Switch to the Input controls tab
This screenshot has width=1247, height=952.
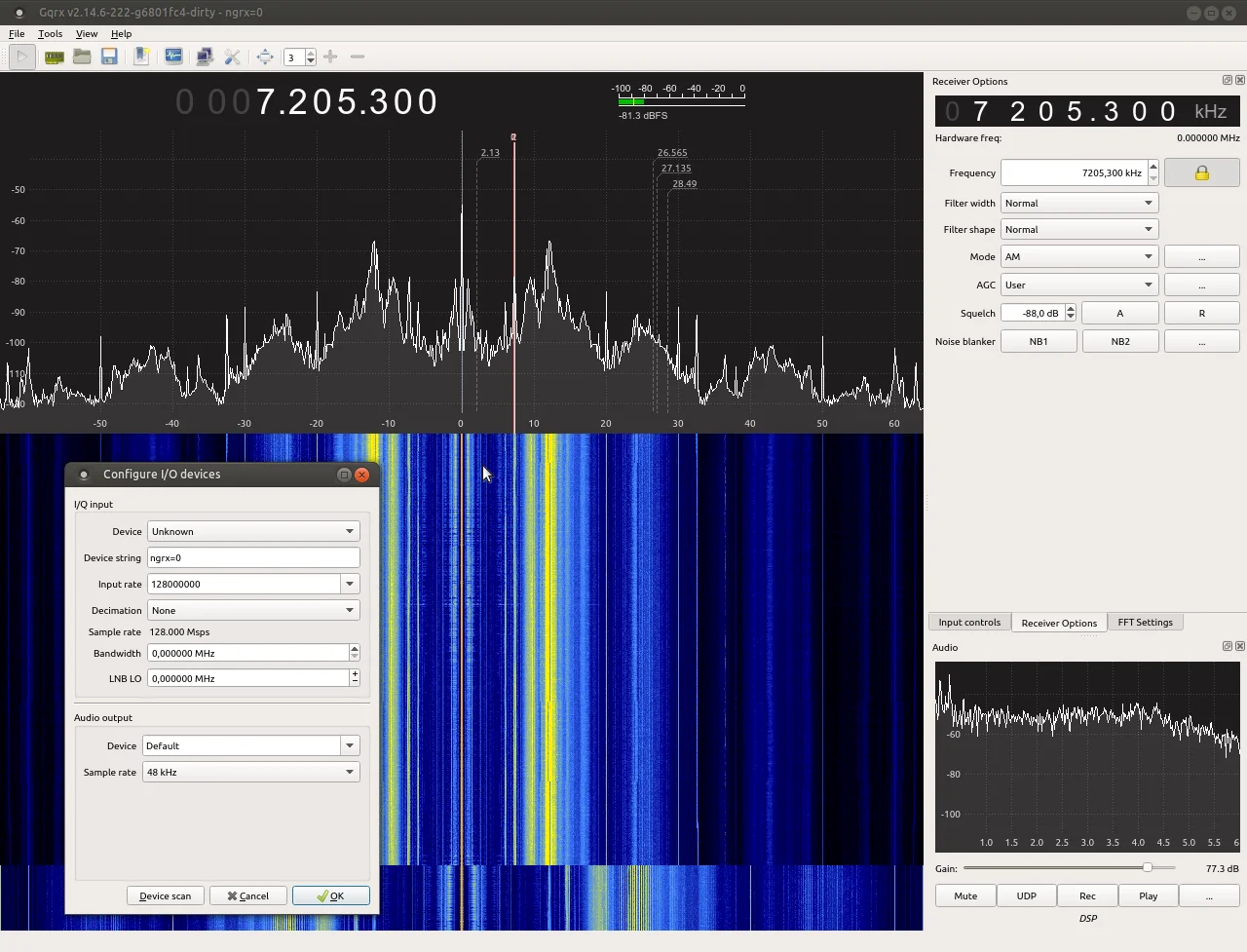click(x=969, y=622)
